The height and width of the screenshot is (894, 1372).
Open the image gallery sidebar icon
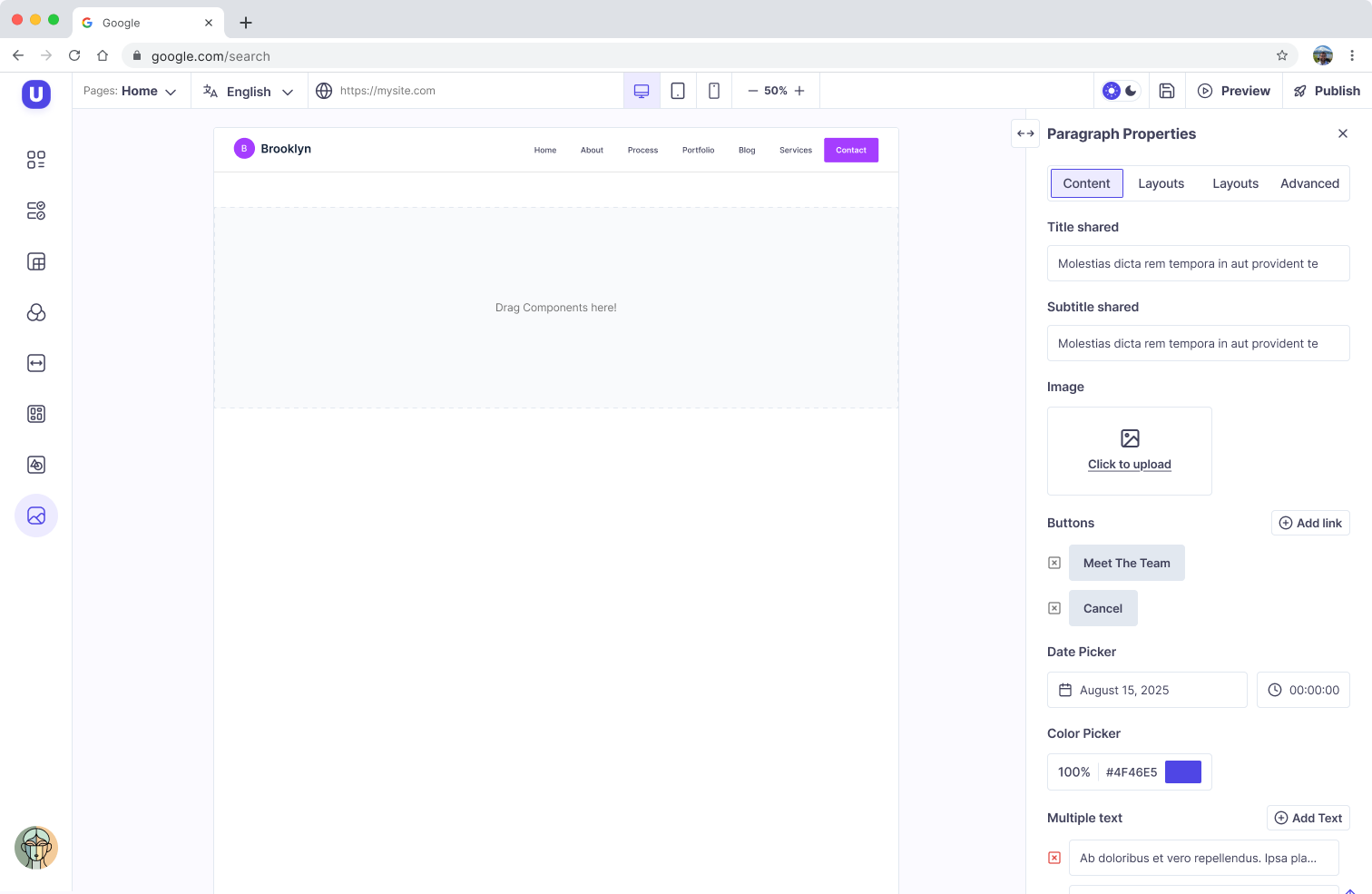coord(36,516)
